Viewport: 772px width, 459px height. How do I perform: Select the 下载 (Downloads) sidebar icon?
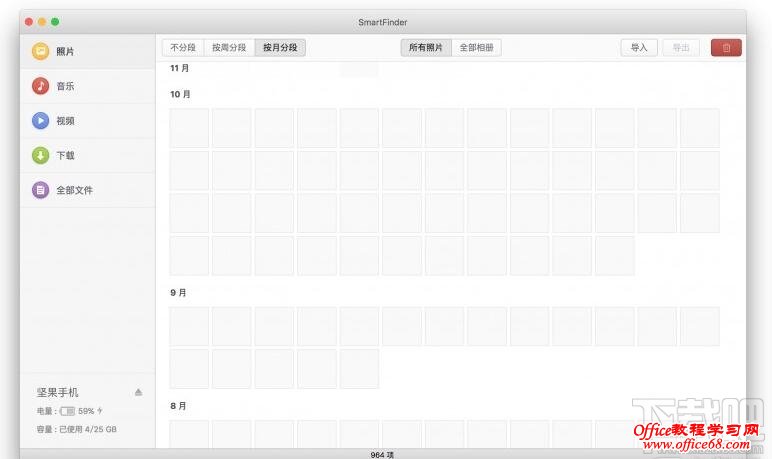tap(40, 155)
